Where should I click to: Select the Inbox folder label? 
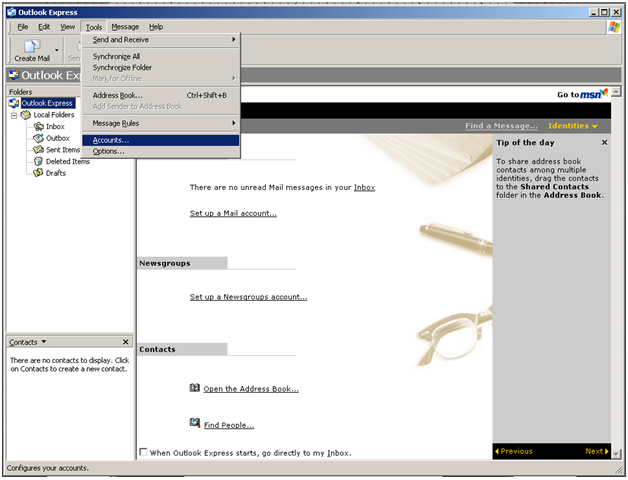tap(55, 127)
